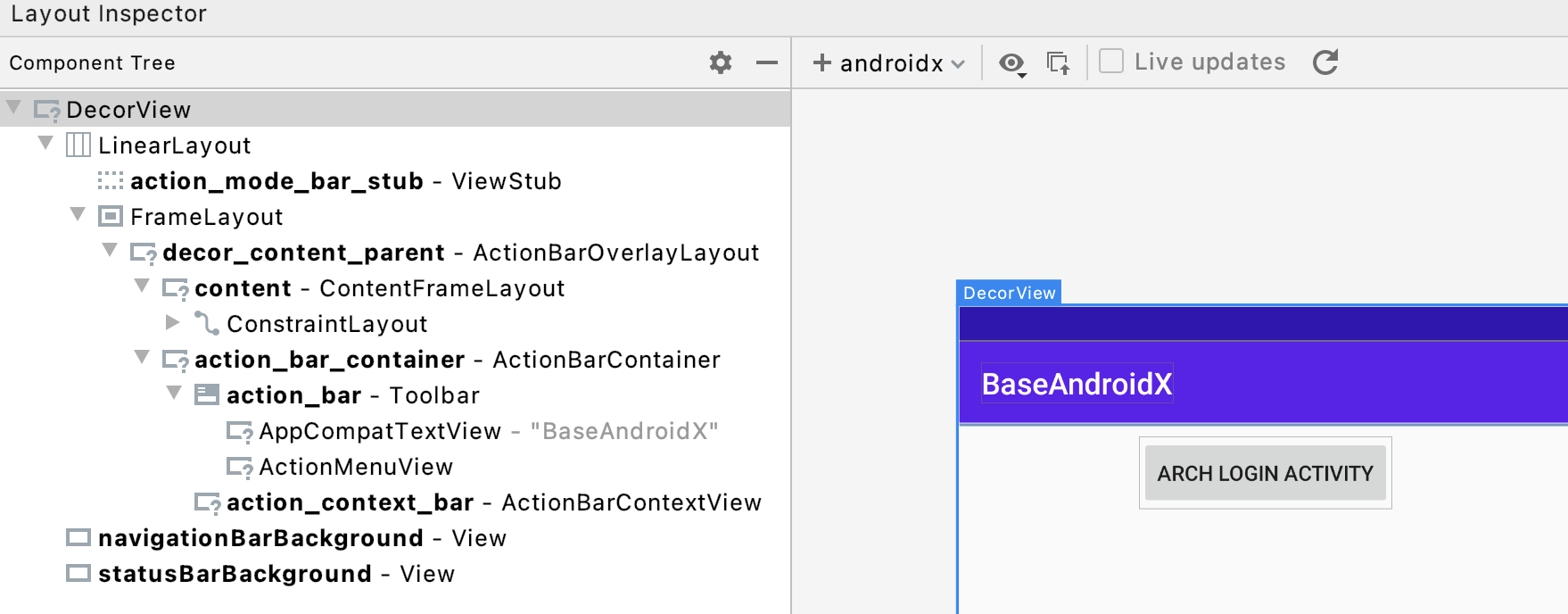
Task: Select navigationBarBackground in the tree
Action: 260,538
